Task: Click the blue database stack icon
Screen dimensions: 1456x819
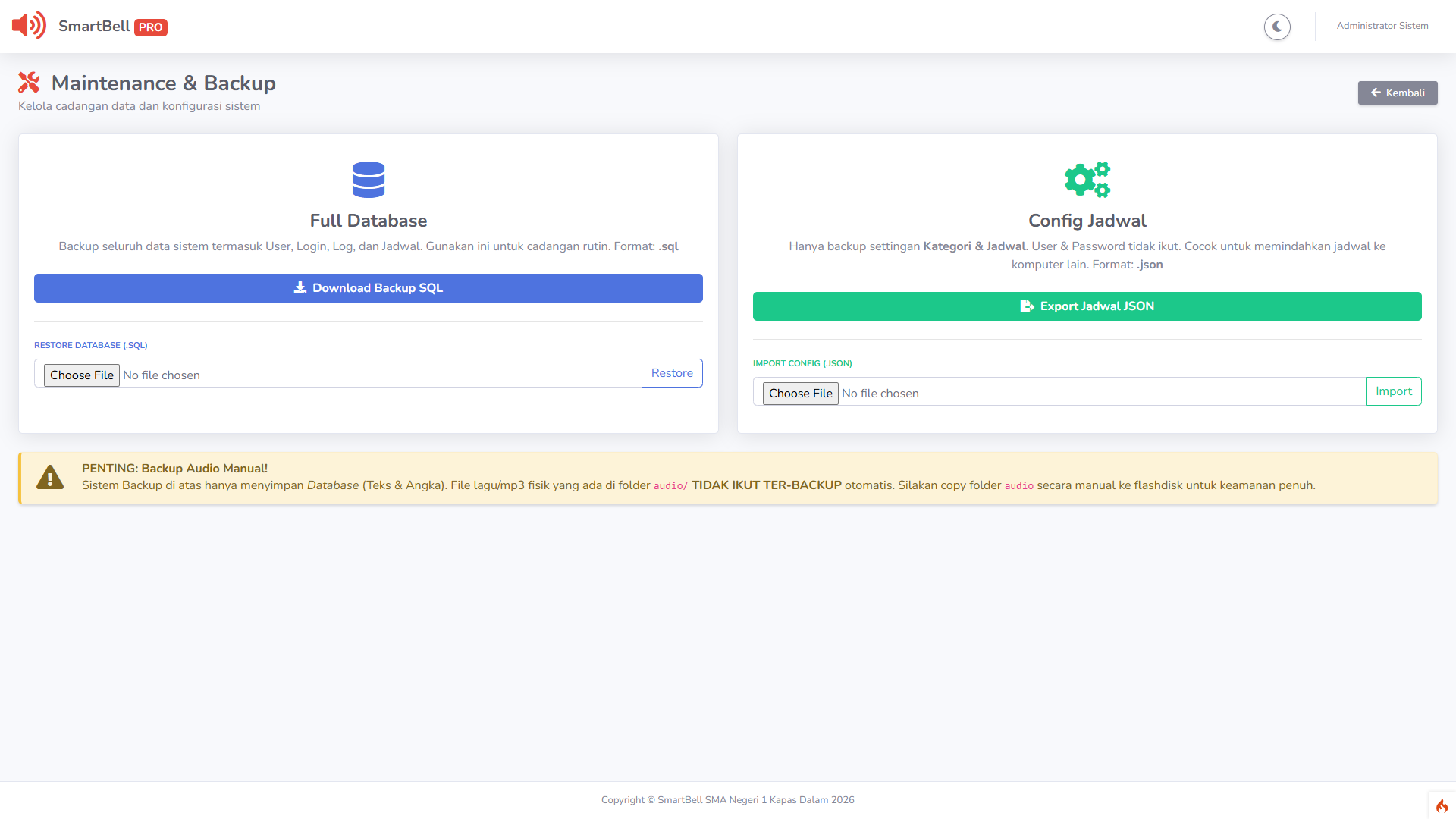Action: (369, 180)
